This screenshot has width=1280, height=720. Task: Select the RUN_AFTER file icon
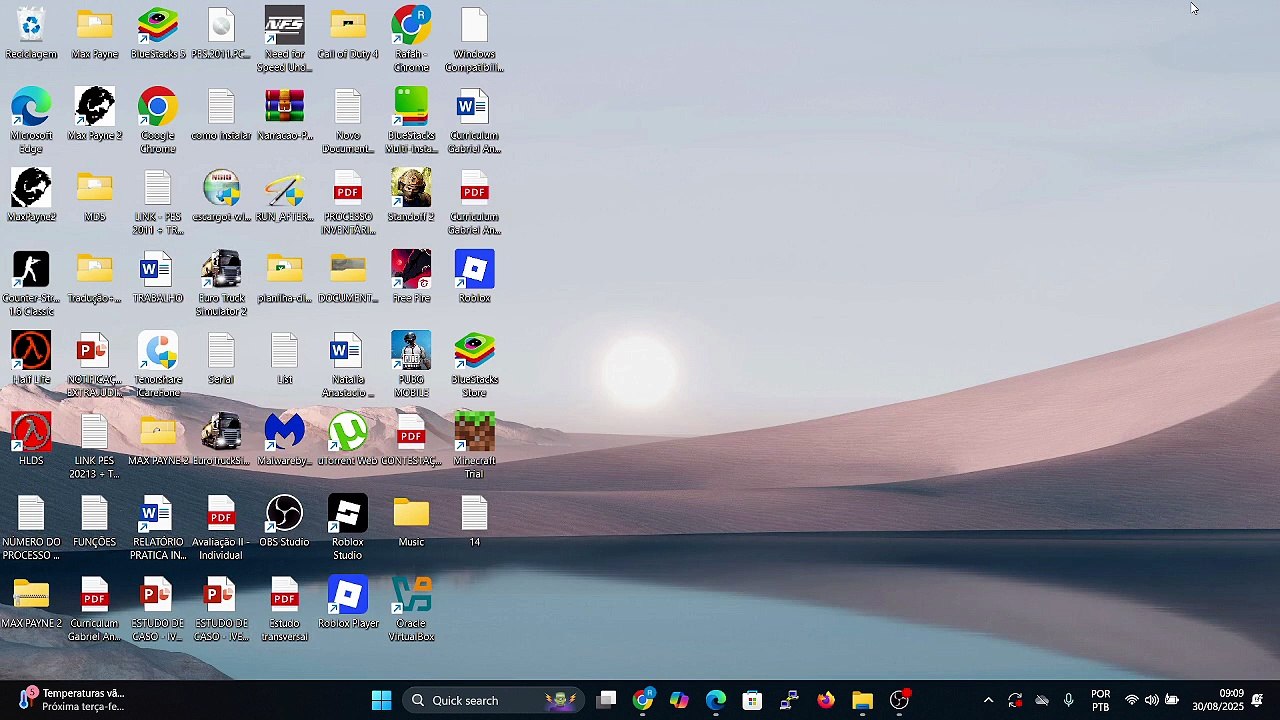pos(285,196)
